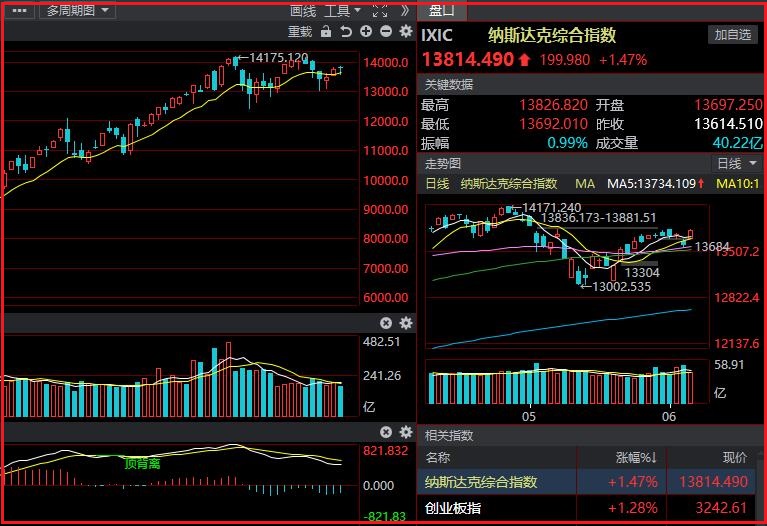Click the 13836.173-13881.51 range annotation
Viewport: 767px width, 526px height.
tap(599, 218)
